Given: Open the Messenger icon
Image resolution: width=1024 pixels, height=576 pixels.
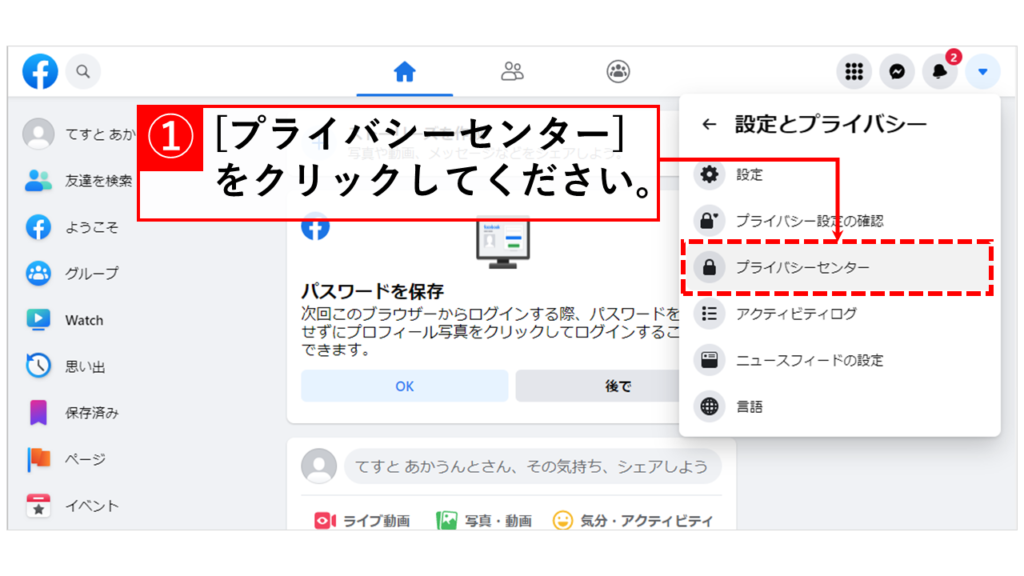Looking at the screenshot, I should 897,71.
